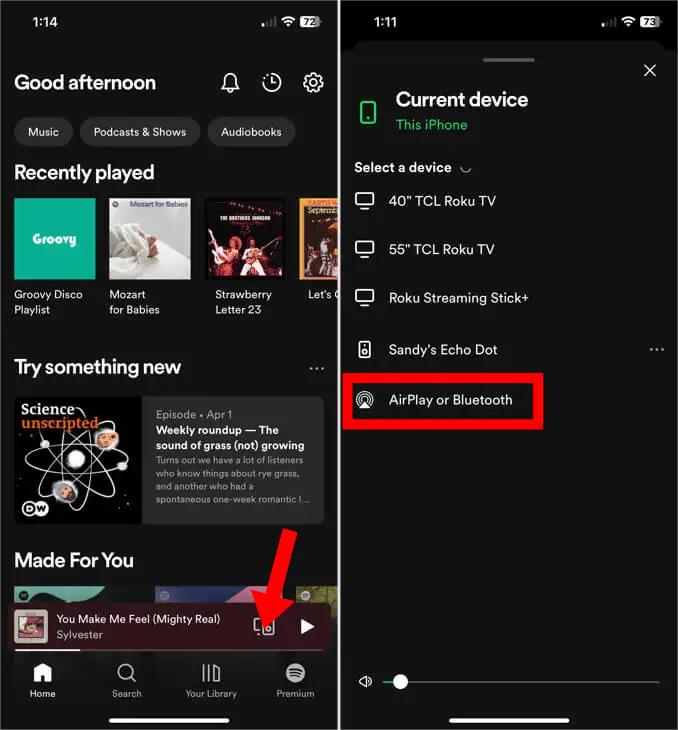Go to Your Library tab
This screenshot has height=730, width=678.
click(x=211, y=681)
